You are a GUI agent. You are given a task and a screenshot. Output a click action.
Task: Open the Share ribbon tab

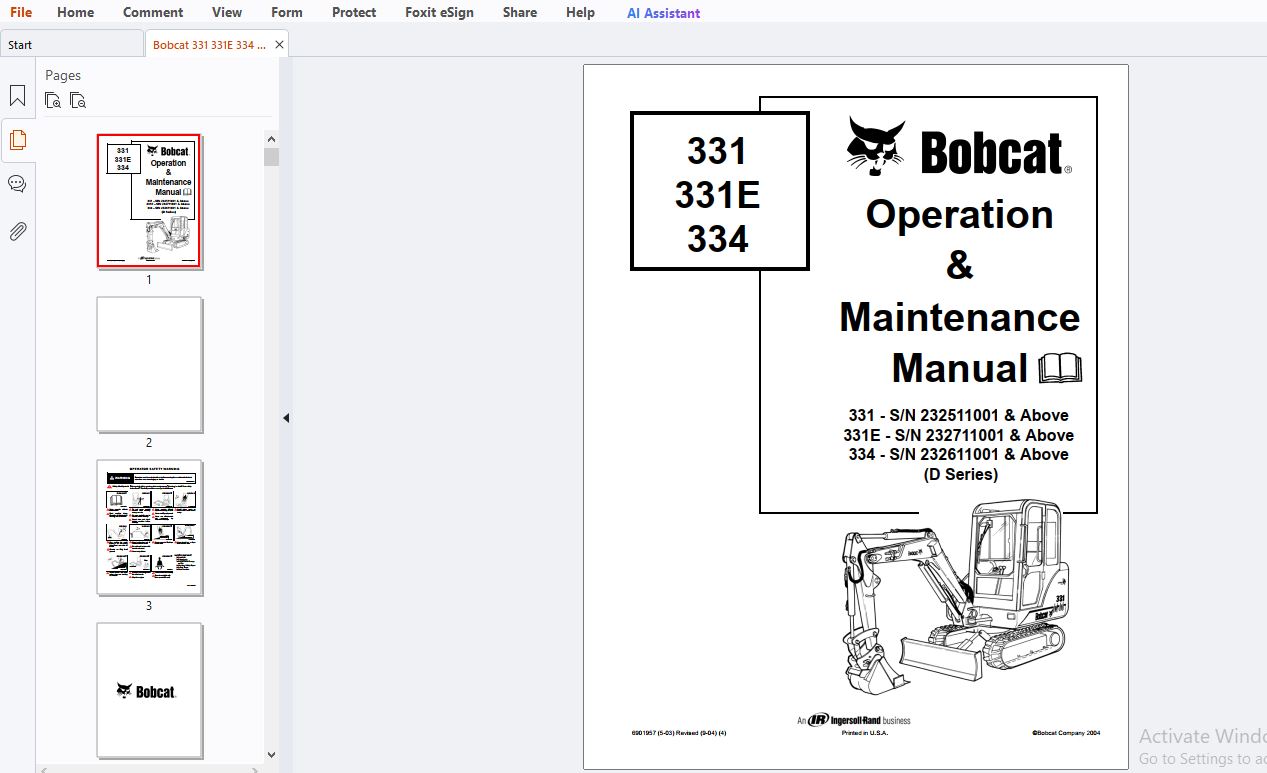(520, 12)
